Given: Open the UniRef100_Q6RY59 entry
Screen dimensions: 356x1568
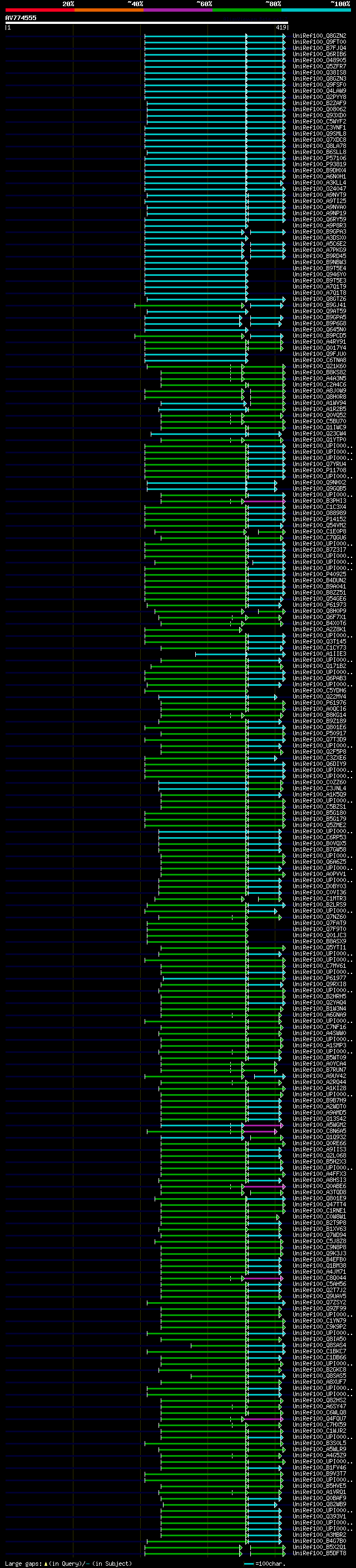Looking at the screenshot, I should pyautogui.click(x=319, y=220).
